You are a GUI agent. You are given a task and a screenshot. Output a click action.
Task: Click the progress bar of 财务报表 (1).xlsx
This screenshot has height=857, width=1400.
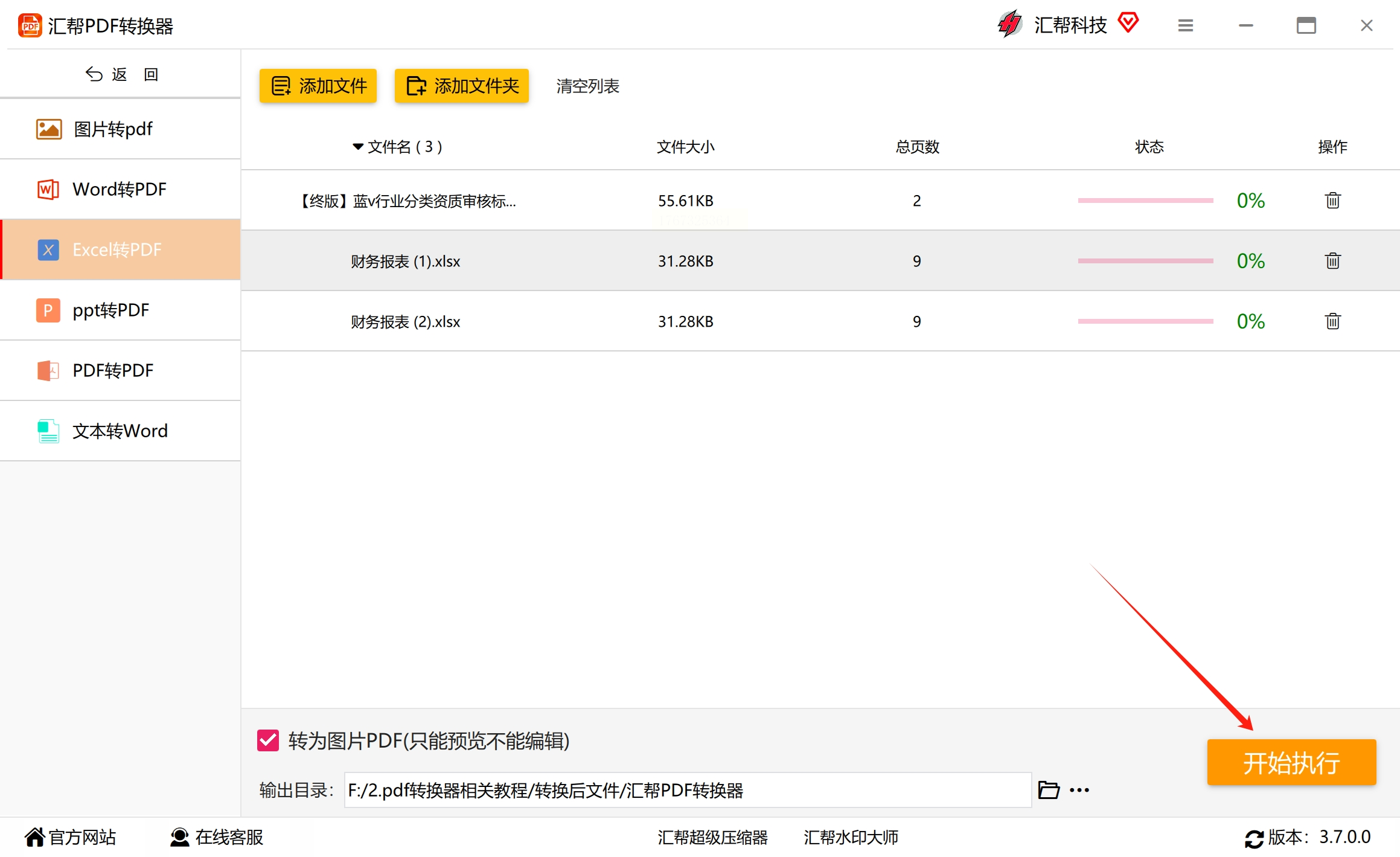point(1145,261)
